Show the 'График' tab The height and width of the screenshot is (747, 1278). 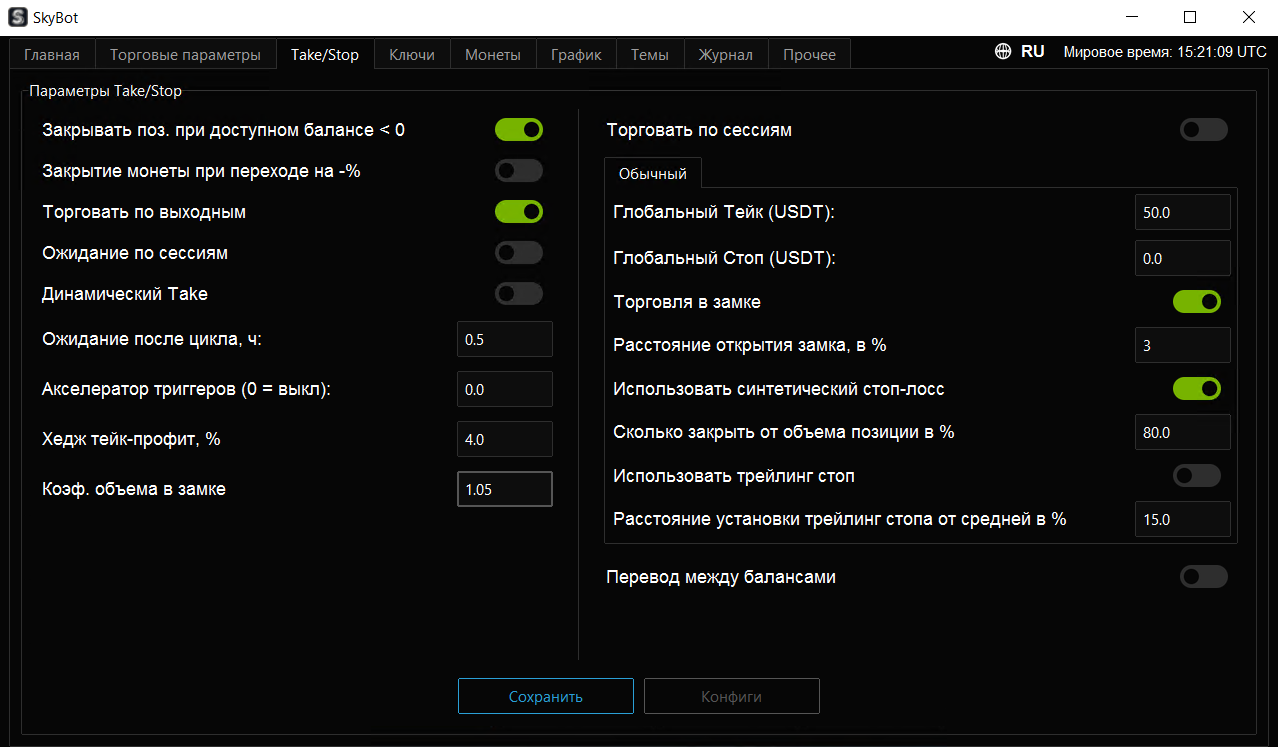(576, 55)
